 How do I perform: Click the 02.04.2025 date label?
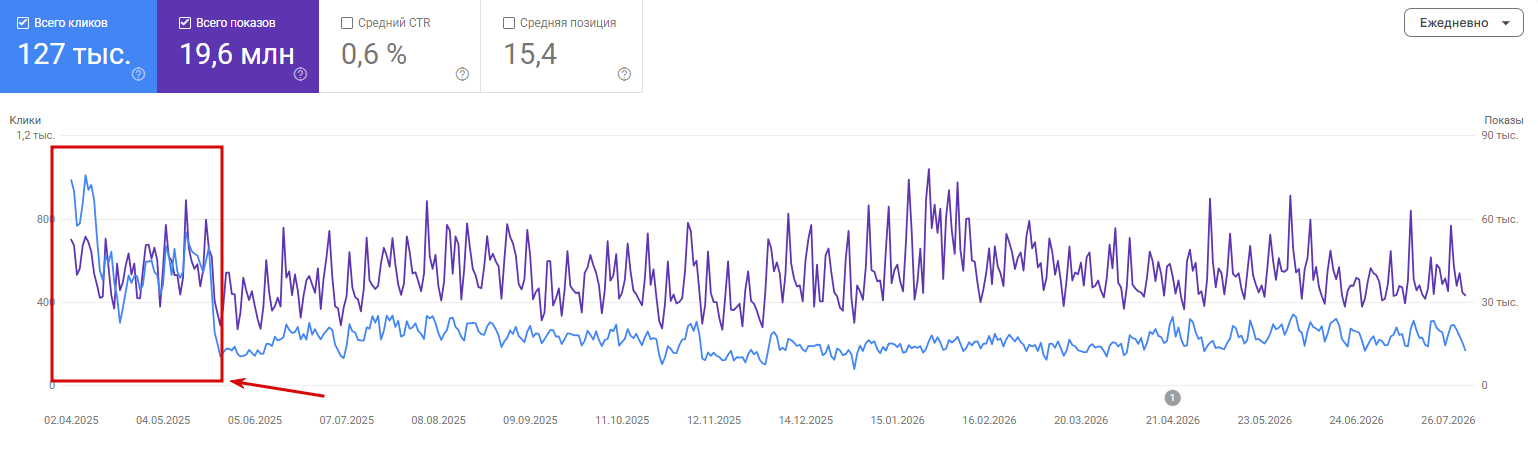[x=71, y=421]
